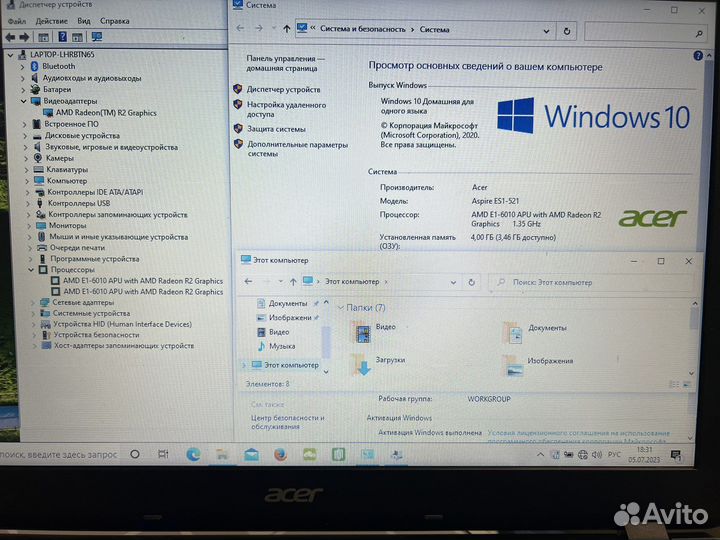Click the Дисковые устройства category icon

coord(38,135)
